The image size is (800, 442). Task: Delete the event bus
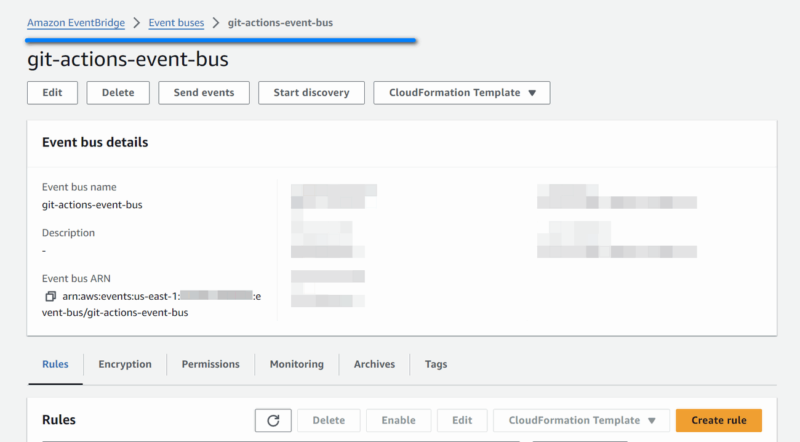(x=118, y=93)
